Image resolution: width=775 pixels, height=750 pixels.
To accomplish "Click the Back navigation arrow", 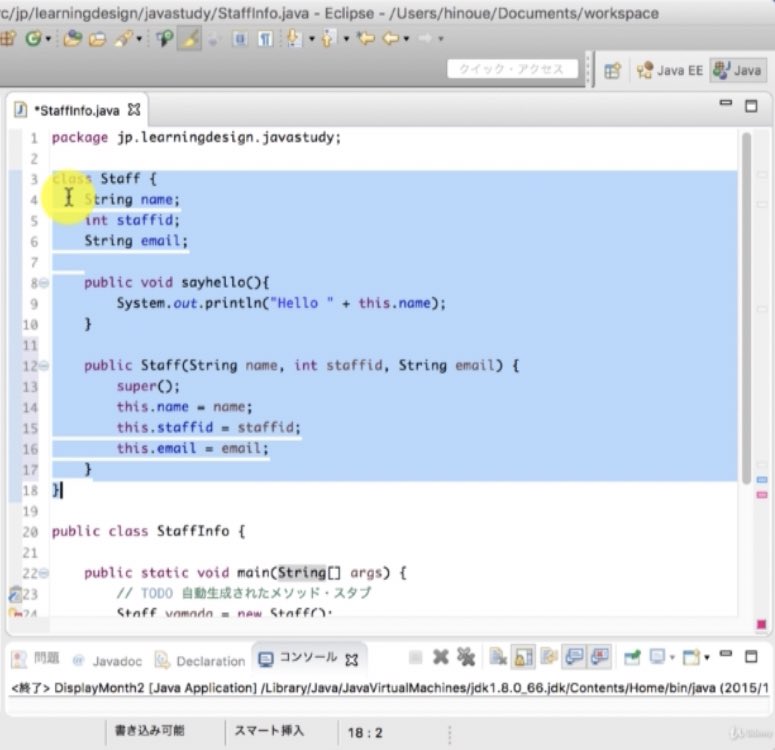I will [391, 38].
